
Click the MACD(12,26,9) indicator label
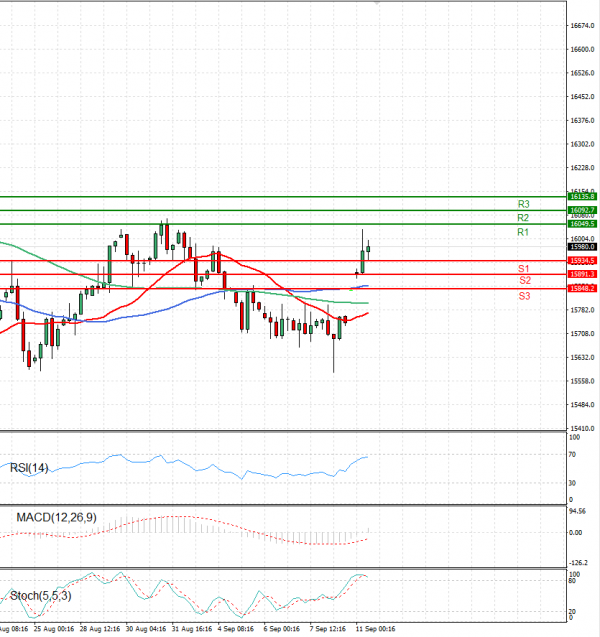point(56,517)
